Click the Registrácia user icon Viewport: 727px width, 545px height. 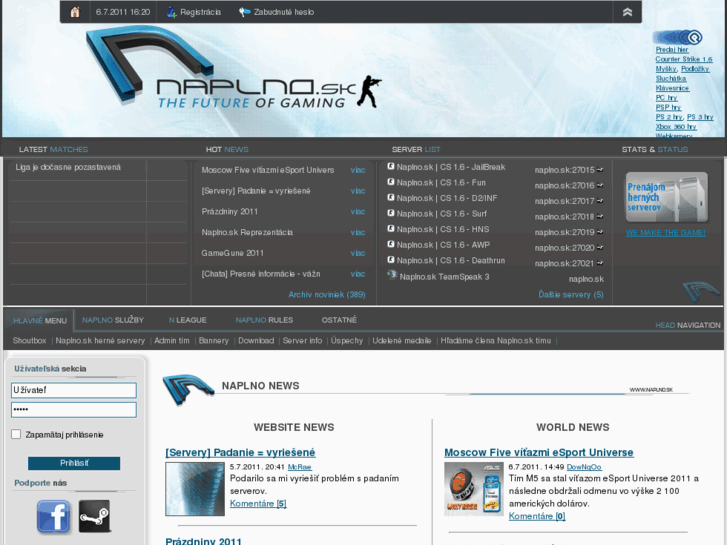tap(172, 12)
